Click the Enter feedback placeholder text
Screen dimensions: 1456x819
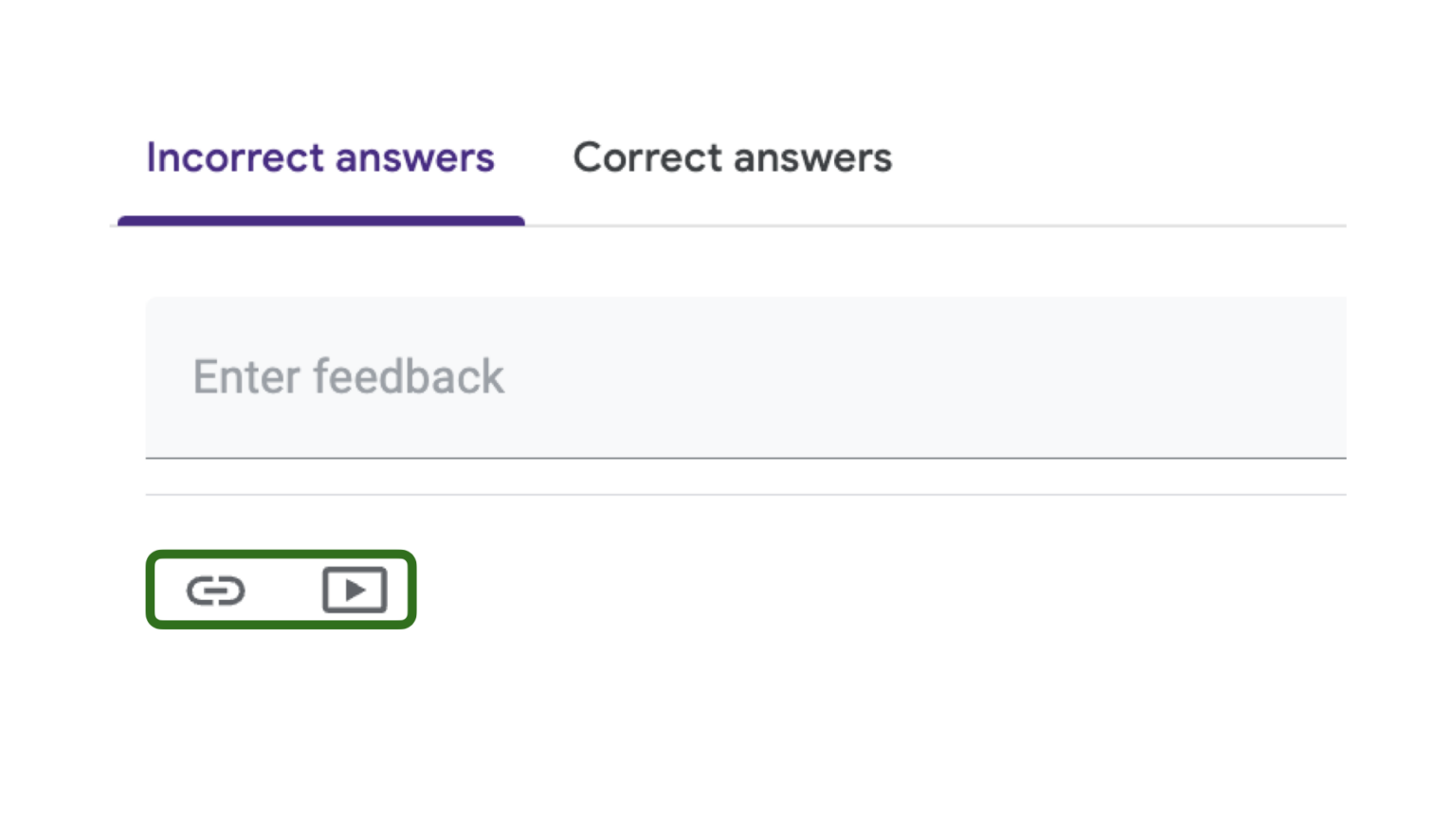348,376
